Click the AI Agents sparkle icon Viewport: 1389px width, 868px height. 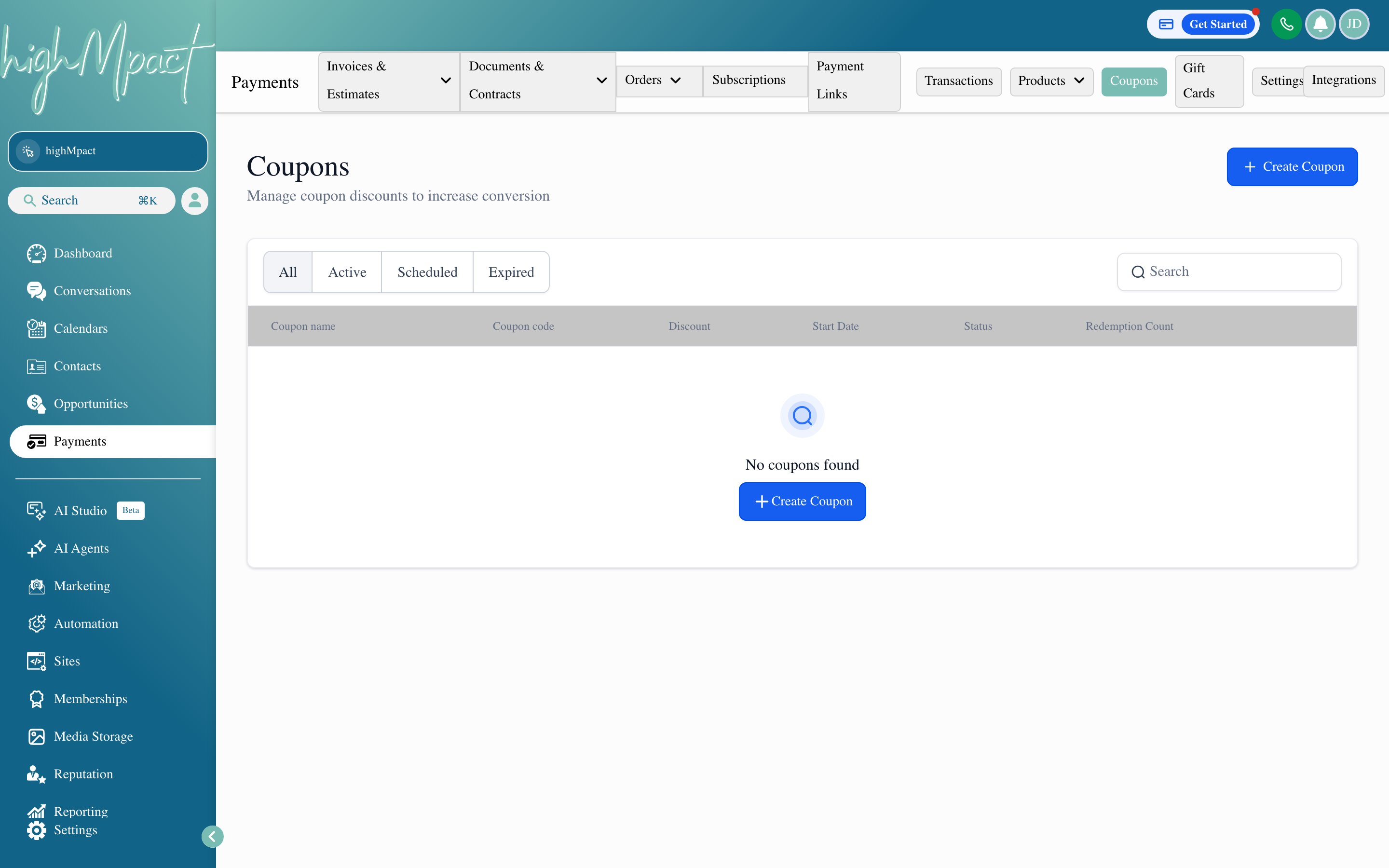pyautogui.click(x=36, y=548)
